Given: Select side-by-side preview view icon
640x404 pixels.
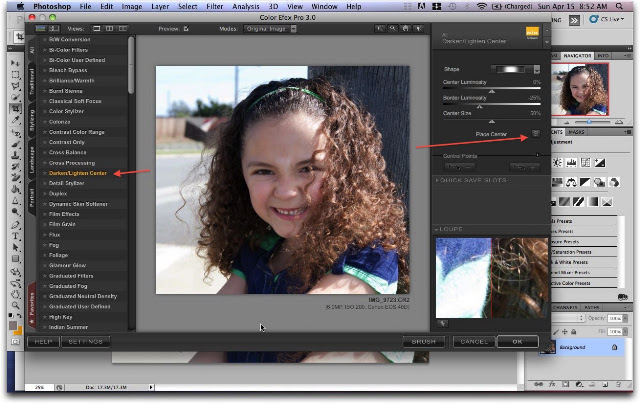Looking at the screenshot, I should pyautogui.click(x=122, y=29).
